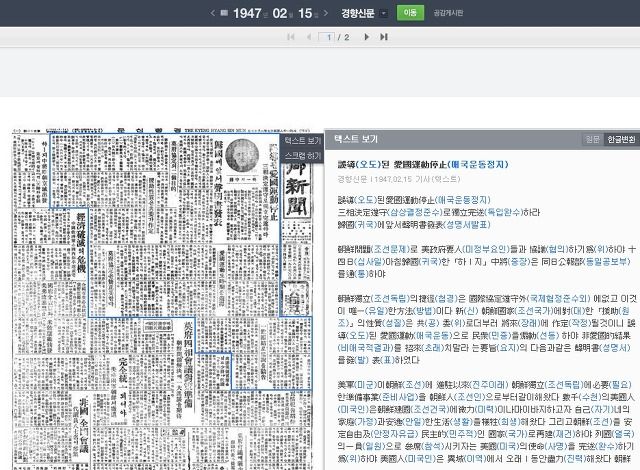Open the calendar icon beside 1947
This screenshot has height=470, width=640.
pyautogui.click(x=224, y=13)
